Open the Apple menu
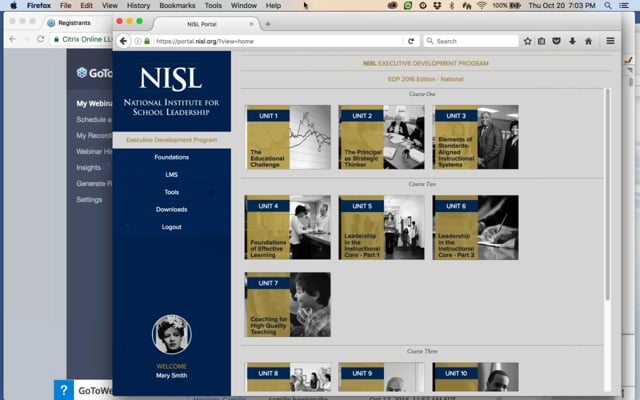640x400 pixels. [13, 5]
